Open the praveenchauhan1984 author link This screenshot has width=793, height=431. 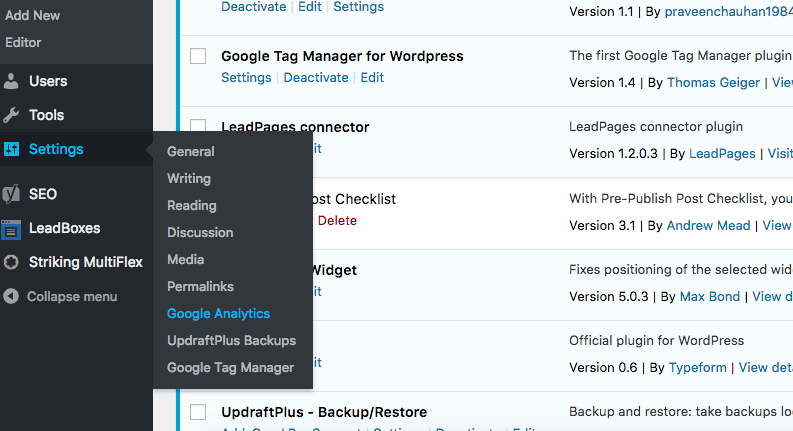728,12
